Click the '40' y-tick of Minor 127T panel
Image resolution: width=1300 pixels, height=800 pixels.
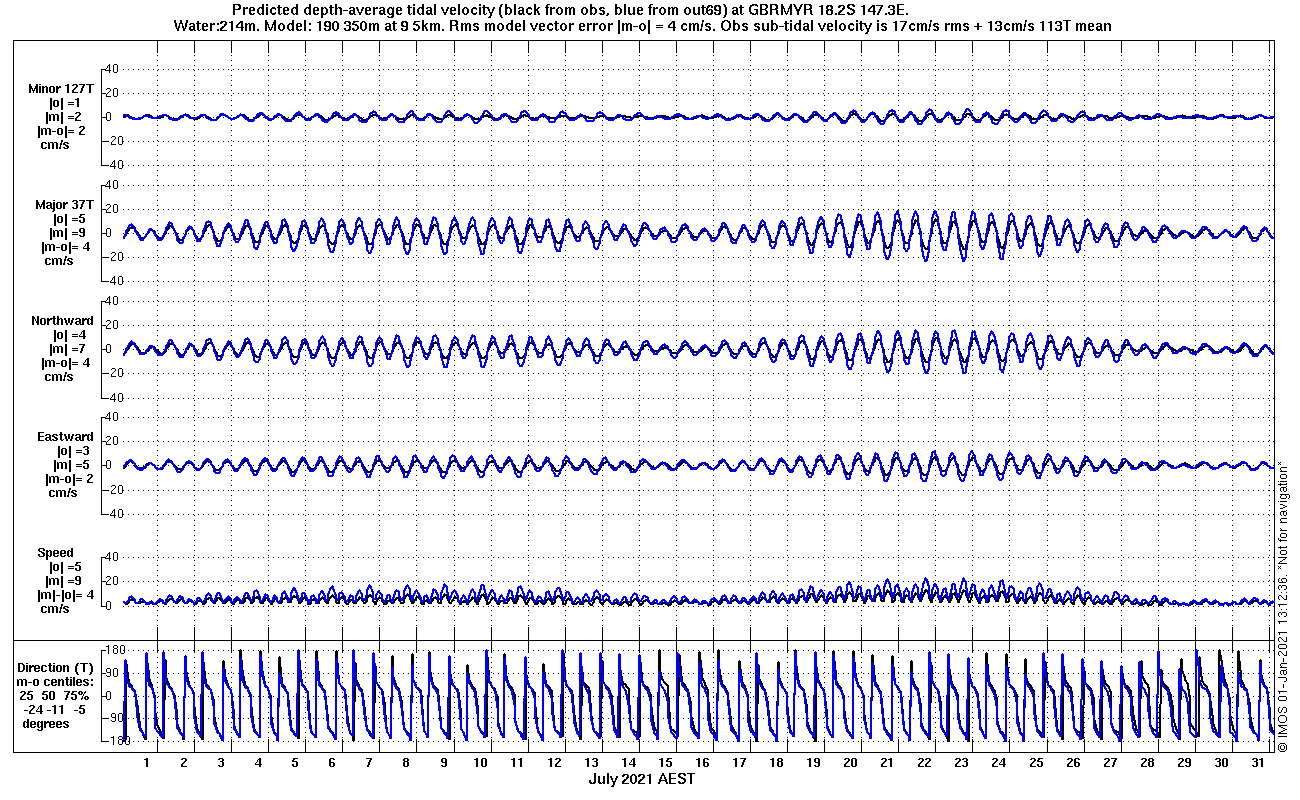coord(112,69)
